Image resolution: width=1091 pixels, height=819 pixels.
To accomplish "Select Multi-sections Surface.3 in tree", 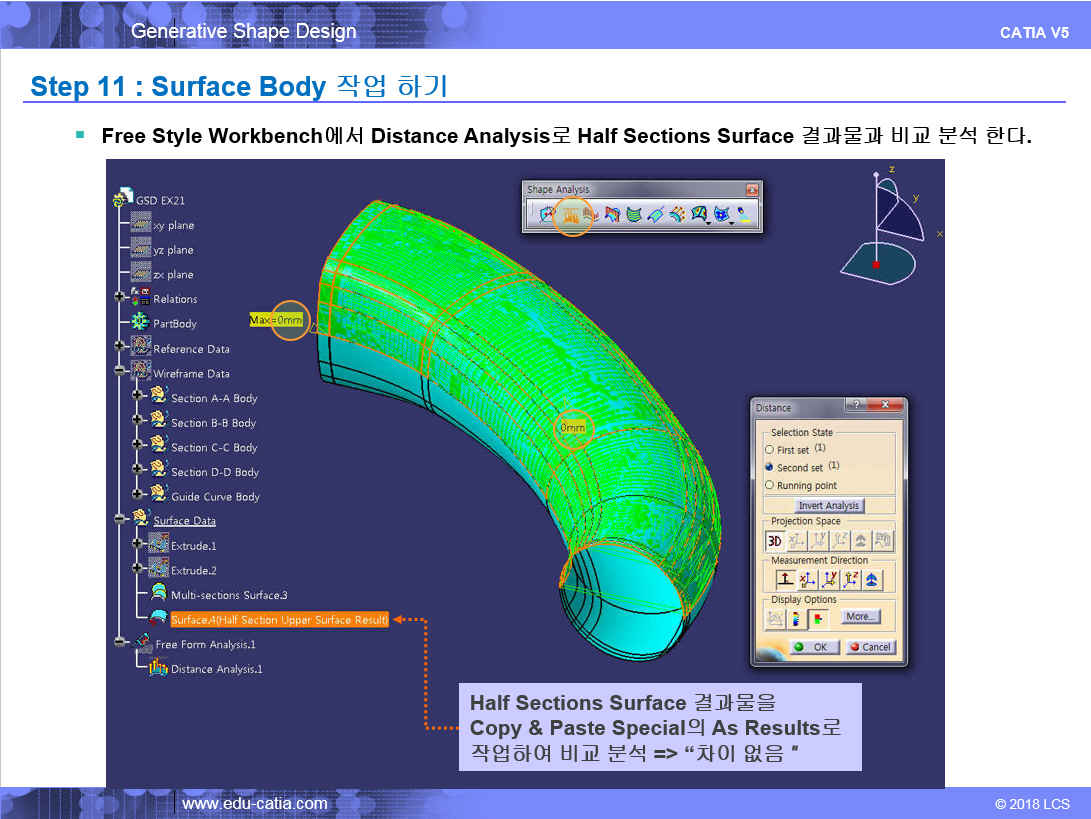I will click(229, 595).
